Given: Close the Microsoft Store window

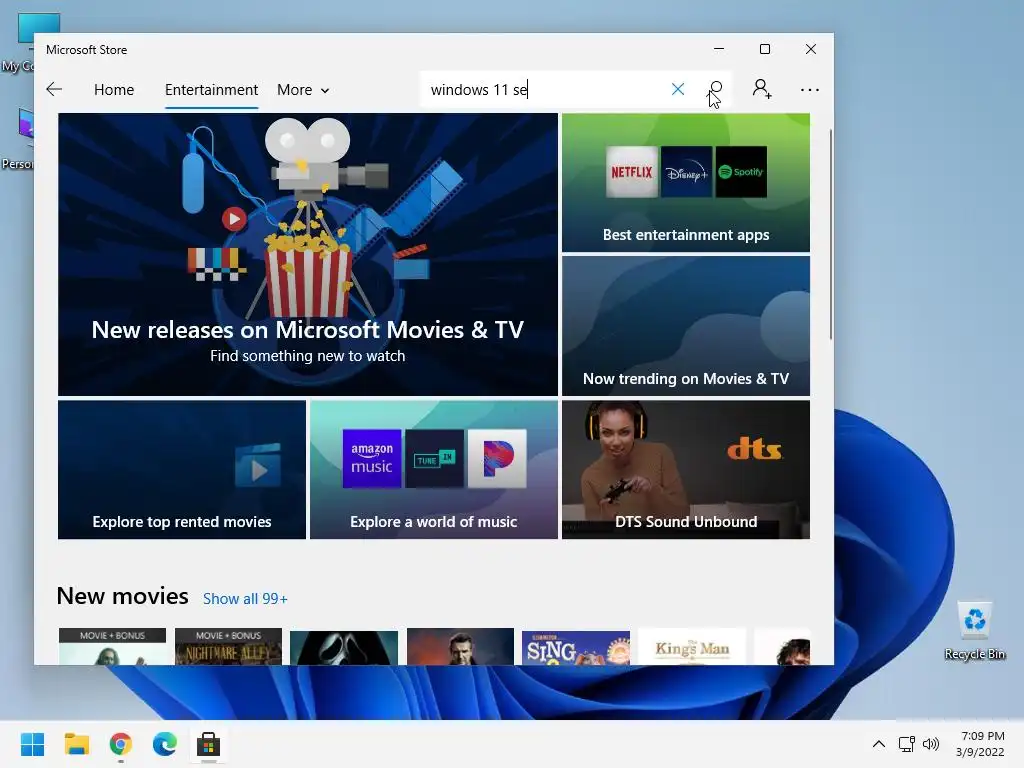Looking at the screenshot, I should pos(810,49).
